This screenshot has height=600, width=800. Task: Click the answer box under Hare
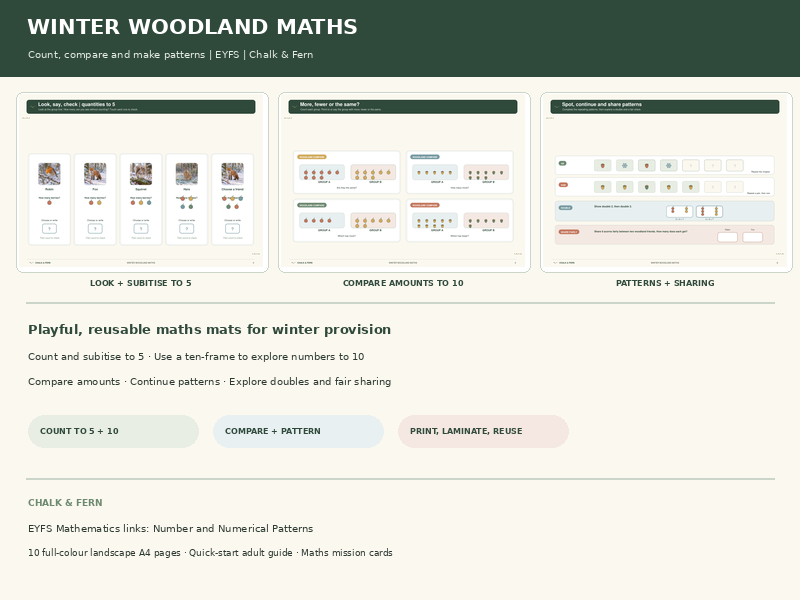[x=187, y=229]
